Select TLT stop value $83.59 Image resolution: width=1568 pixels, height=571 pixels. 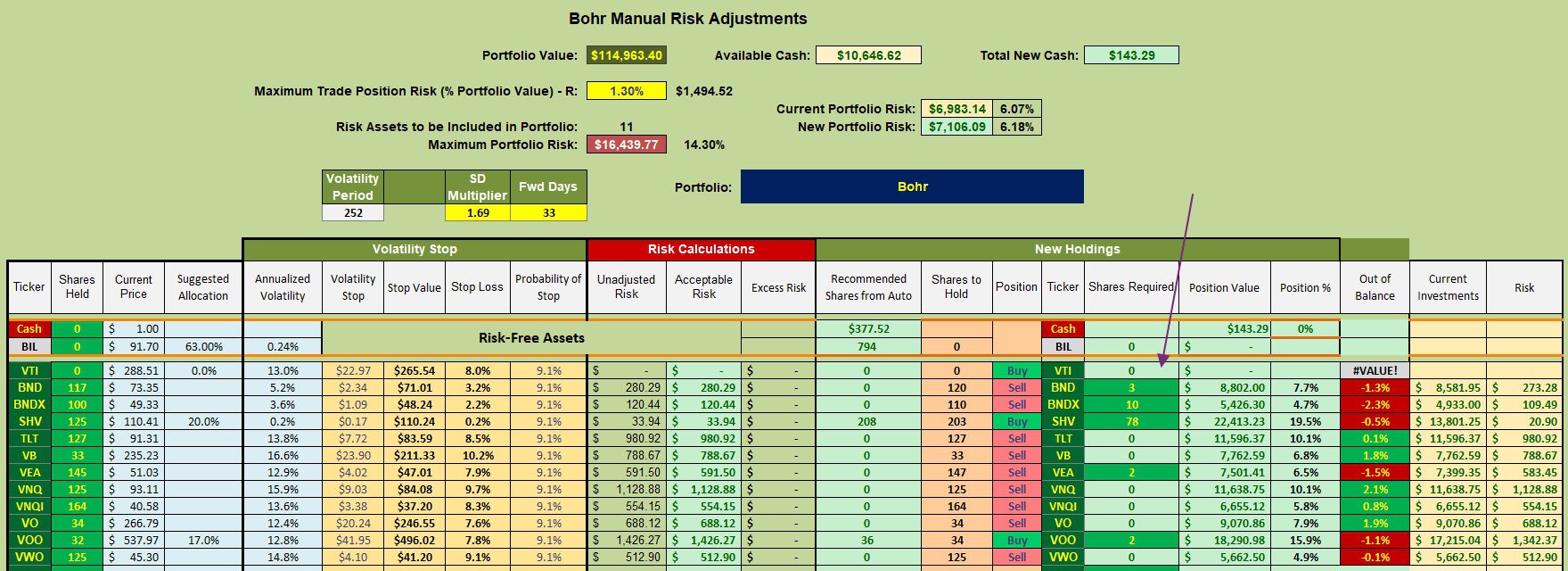(415, 439)
